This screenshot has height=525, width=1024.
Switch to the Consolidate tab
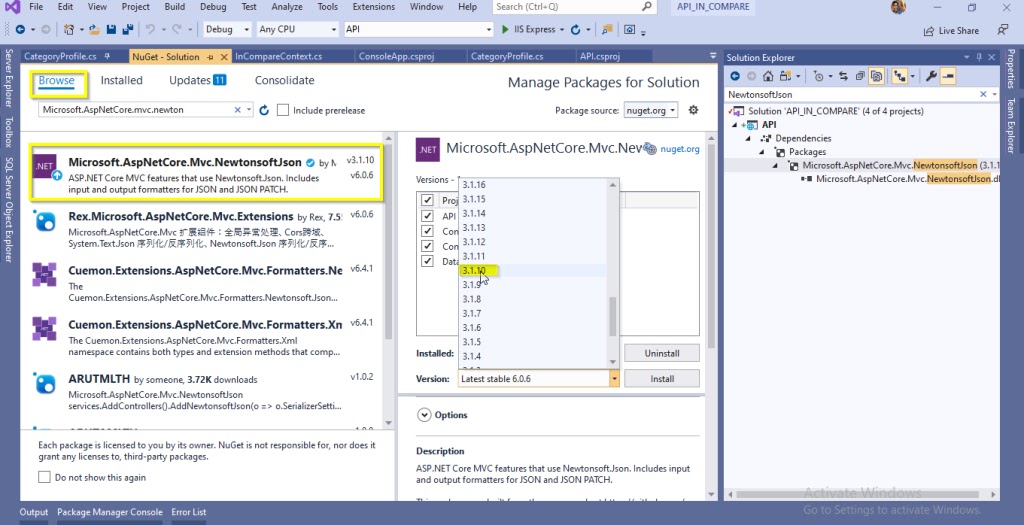click(x=284, y=80)
